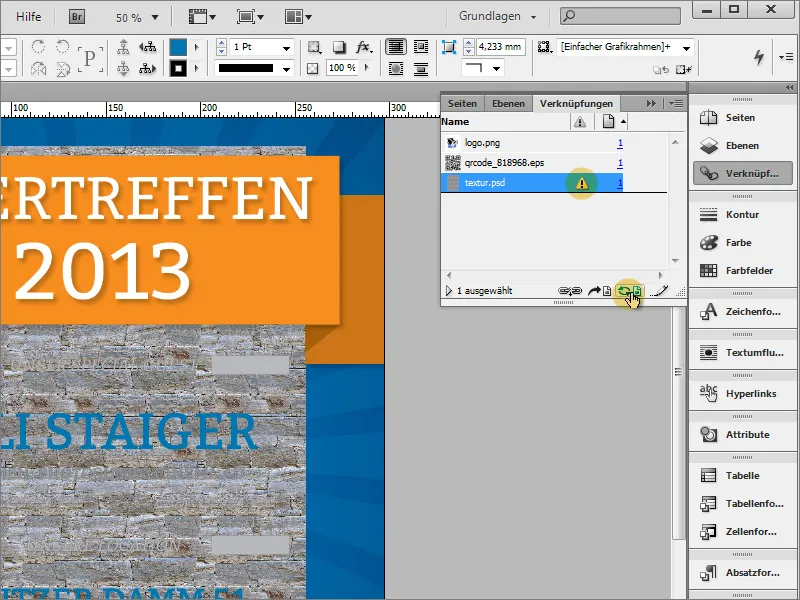Click the status warning column header icon

(x=580, y=122)
